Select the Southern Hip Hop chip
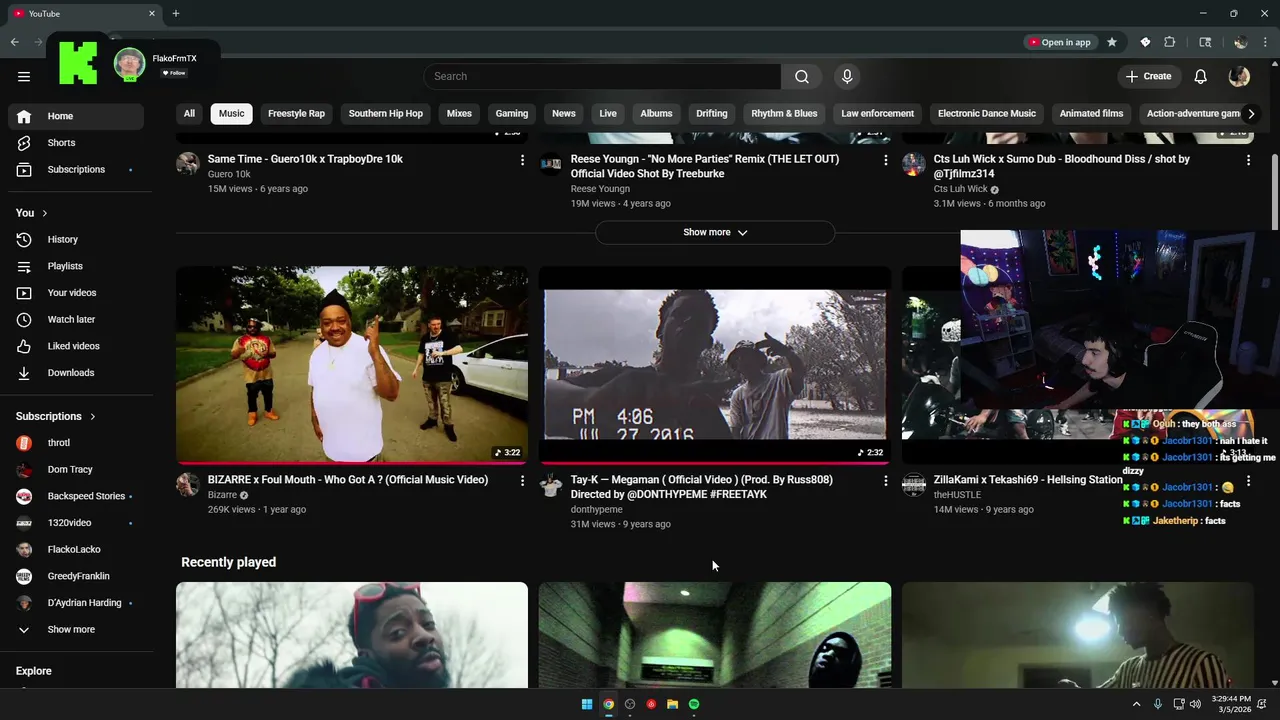The height and width of the screenshot is (720, 1280). 385,114
